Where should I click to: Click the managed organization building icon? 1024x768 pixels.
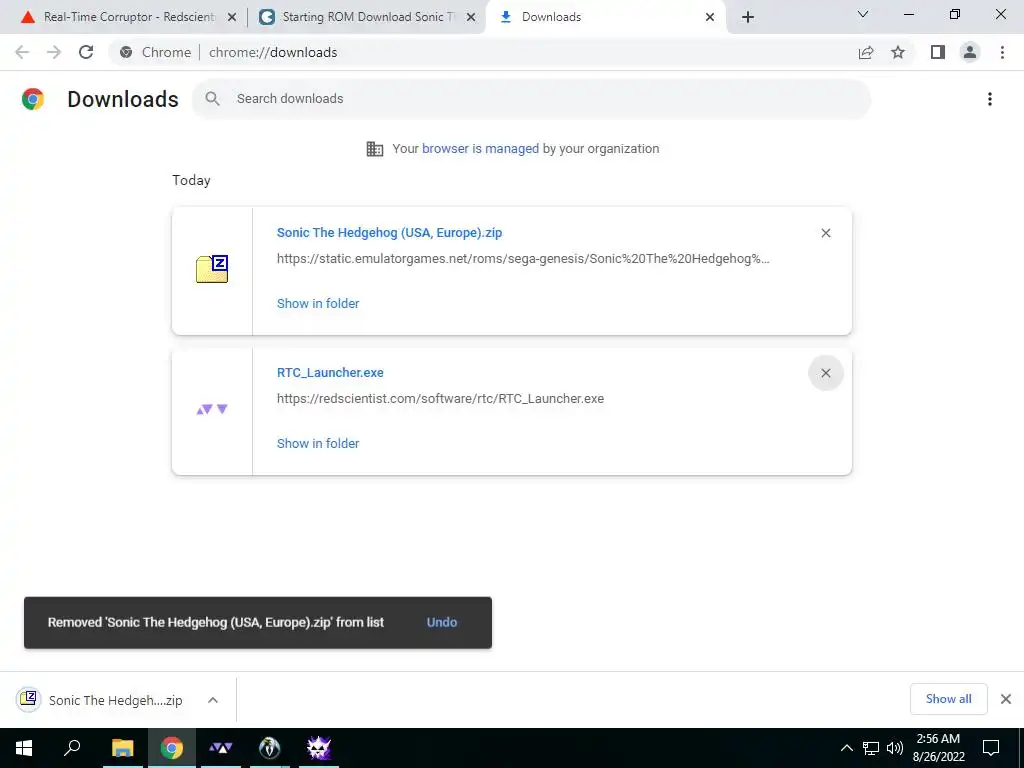pos(375,149)
